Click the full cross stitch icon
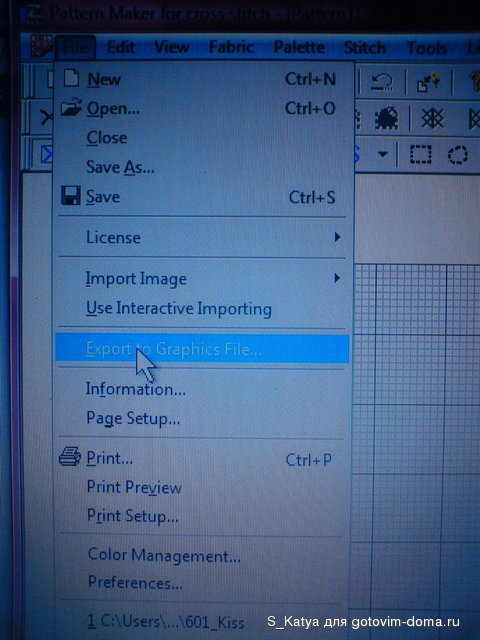Viewport: 480px width, 640px height. tap(432, 119)
